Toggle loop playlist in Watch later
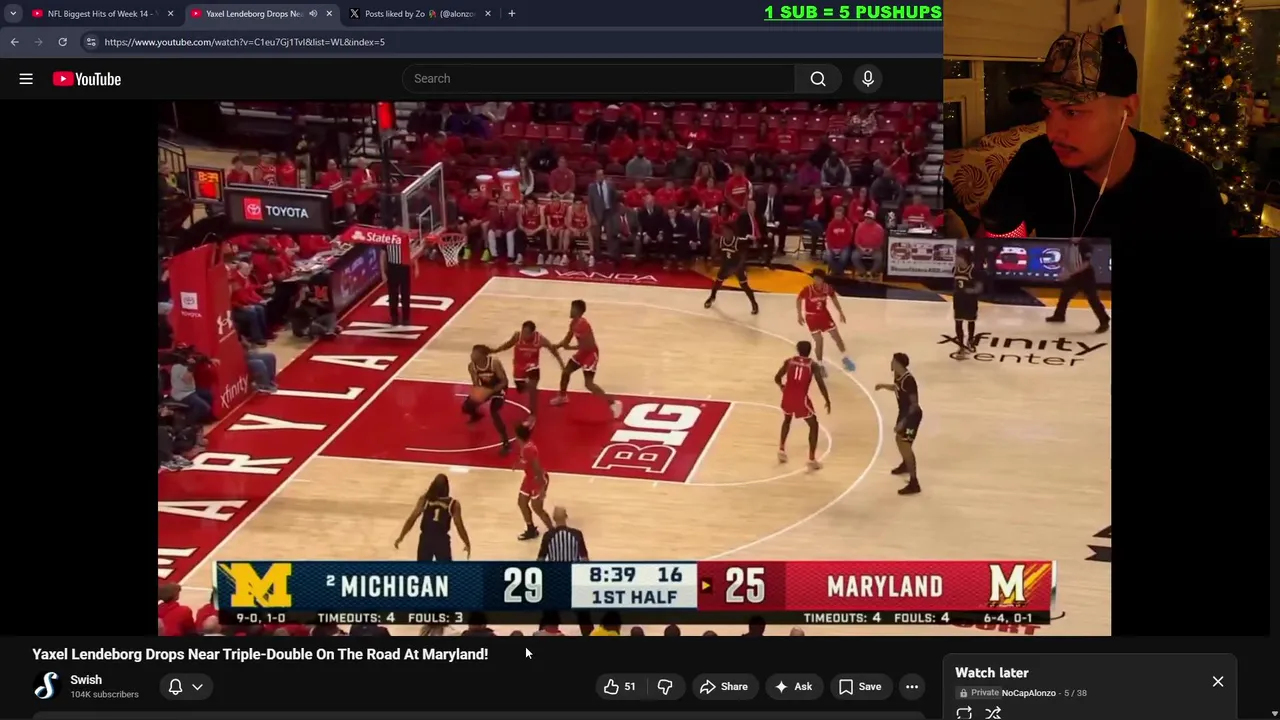This screenshot has width=1280, height=720. (964, 713)
